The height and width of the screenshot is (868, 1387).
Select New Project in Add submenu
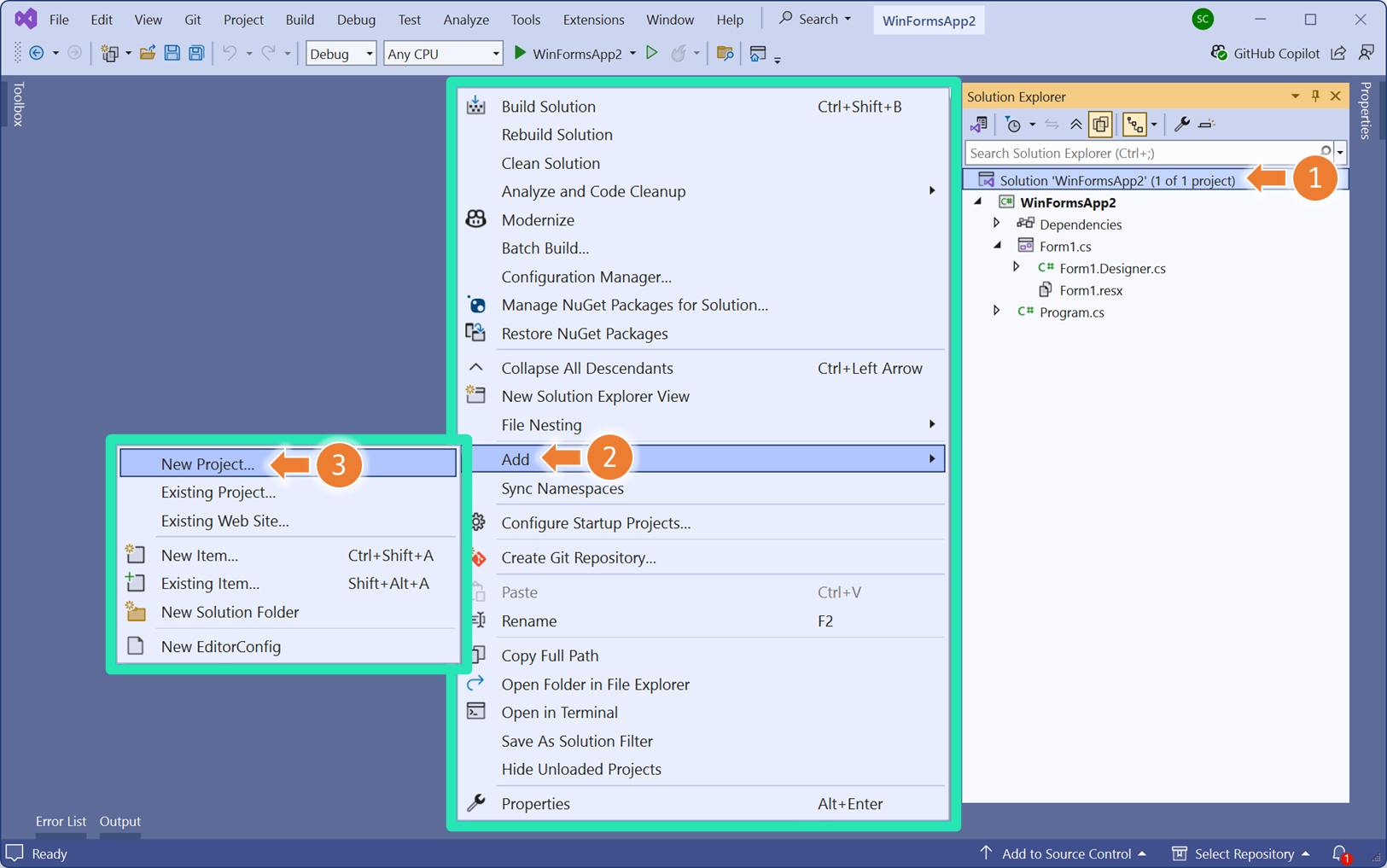point(288,463)
